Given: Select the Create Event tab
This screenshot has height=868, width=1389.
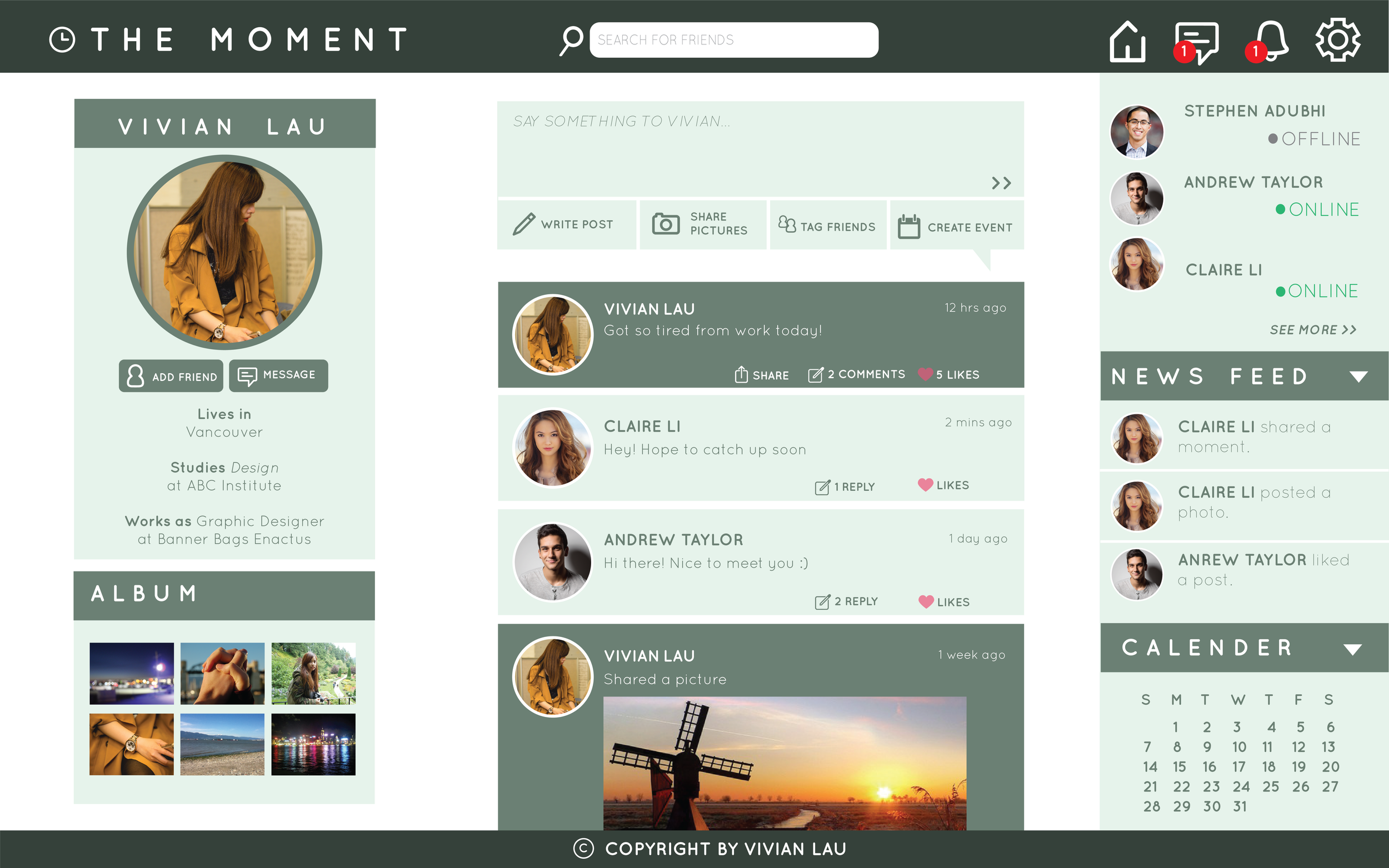Looking at the screenshot, I should (x=956, y=226).
